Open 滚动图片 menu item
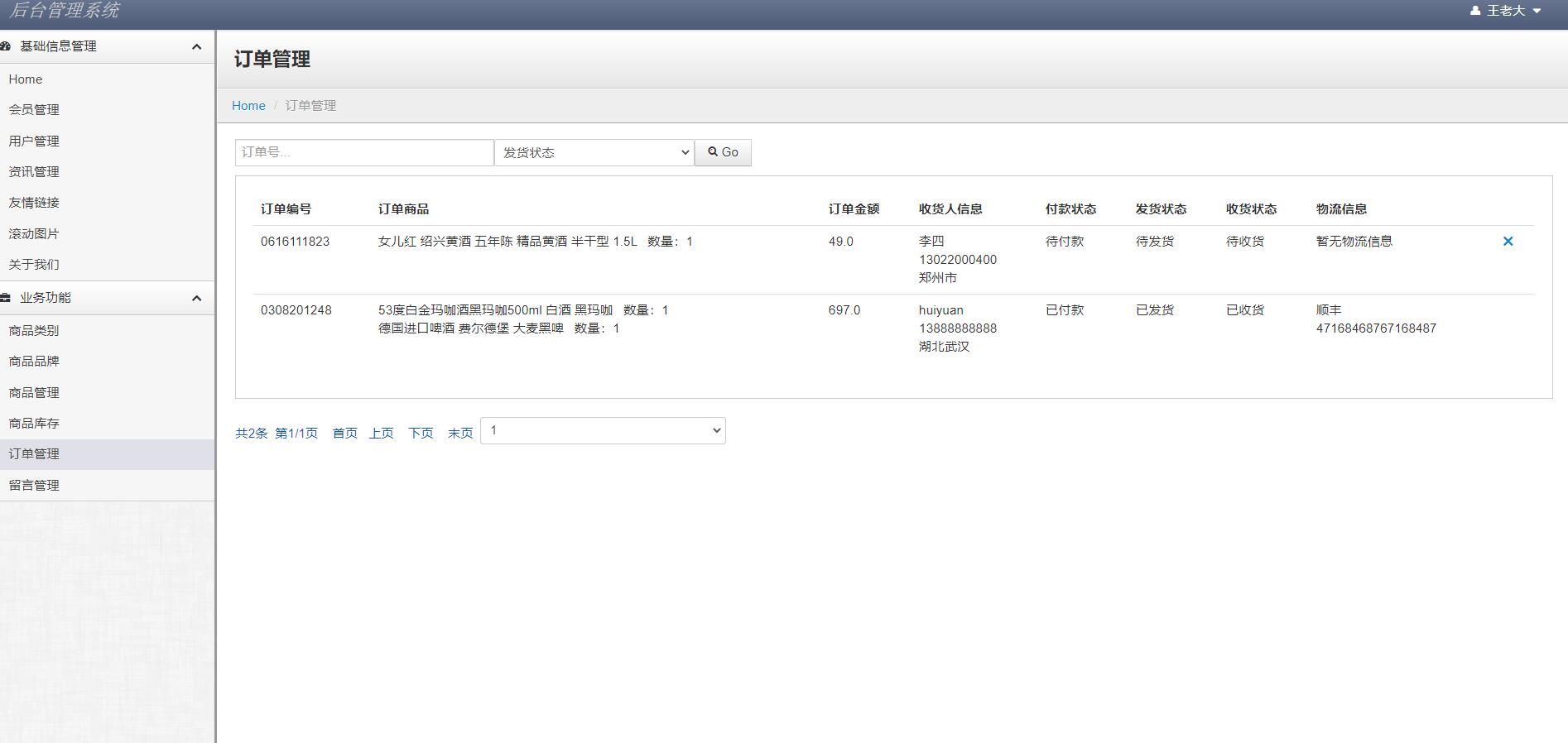Screen dimensions: 1568x743 pyautogui.click(x=34, y=234)
